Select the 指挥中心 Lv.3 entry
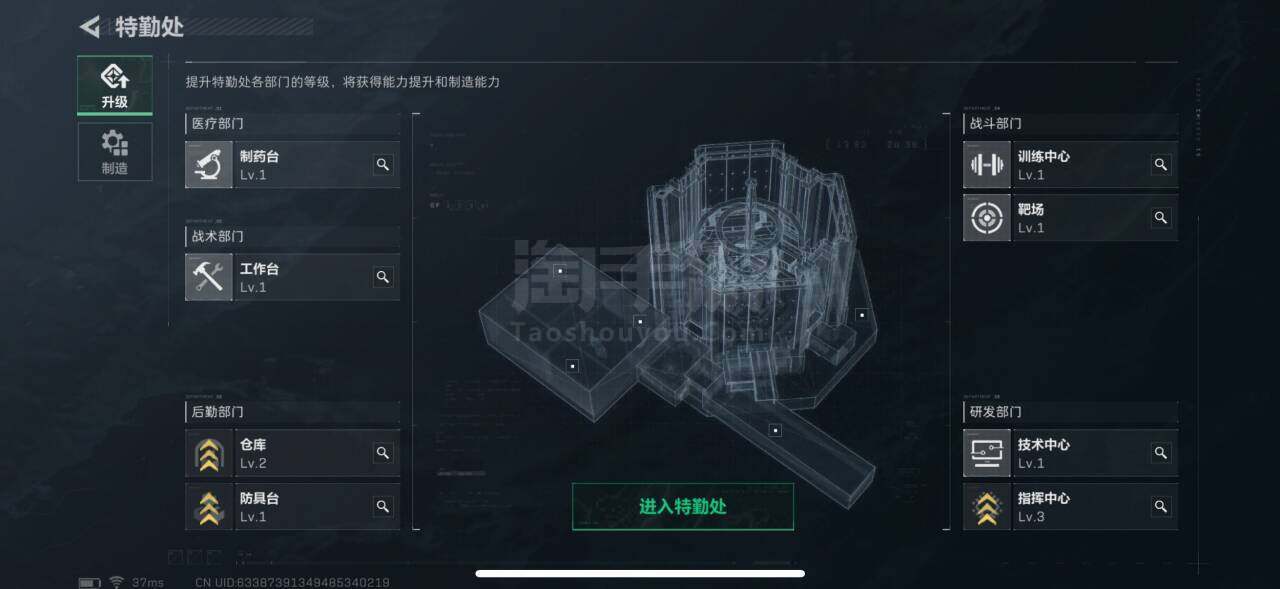Image resolution: width=1280 pixels, height=589 pixels. [x=1070, y=507]
